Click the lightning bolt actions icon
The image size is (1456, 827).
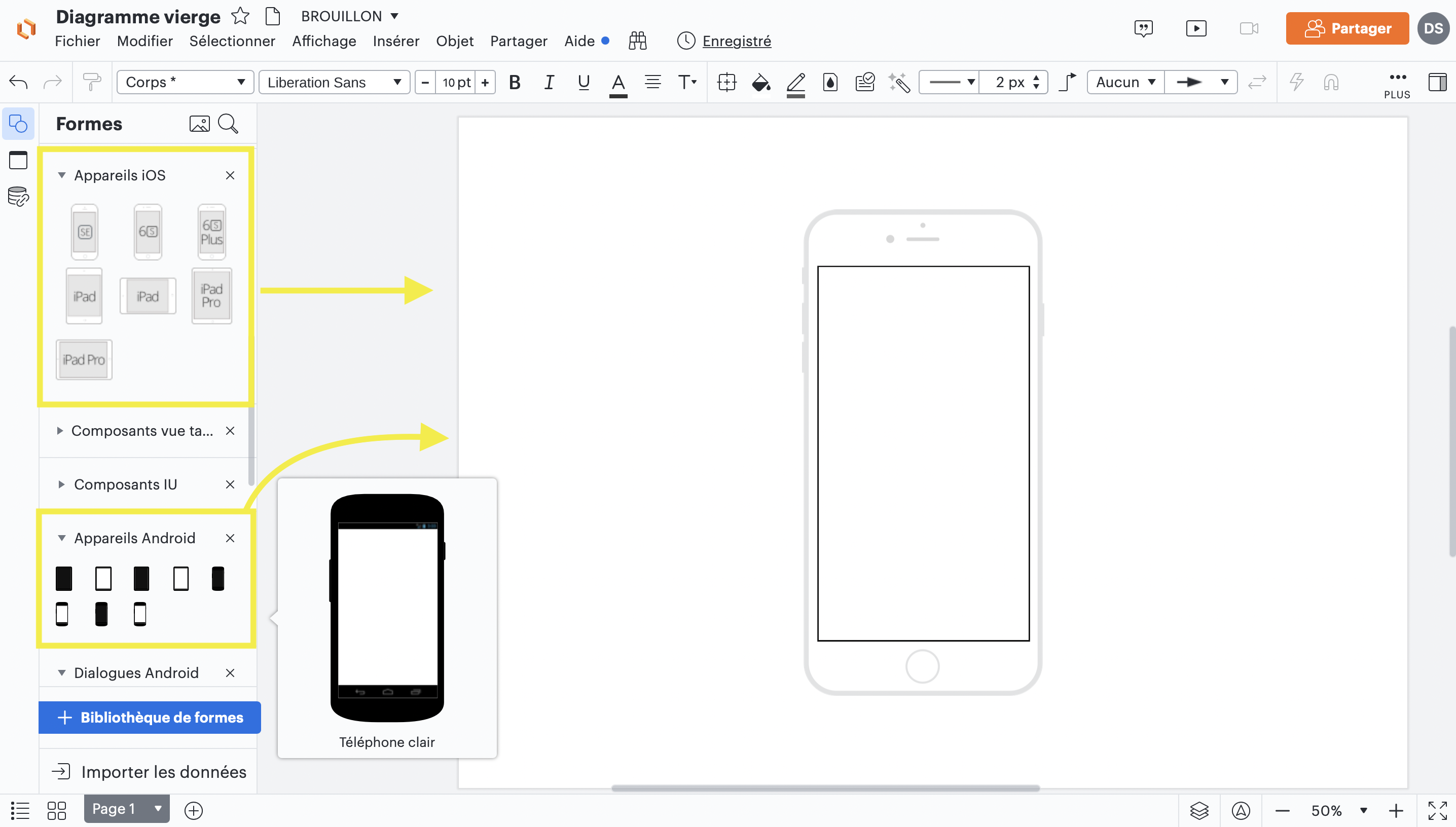[x=1296, y=83]
